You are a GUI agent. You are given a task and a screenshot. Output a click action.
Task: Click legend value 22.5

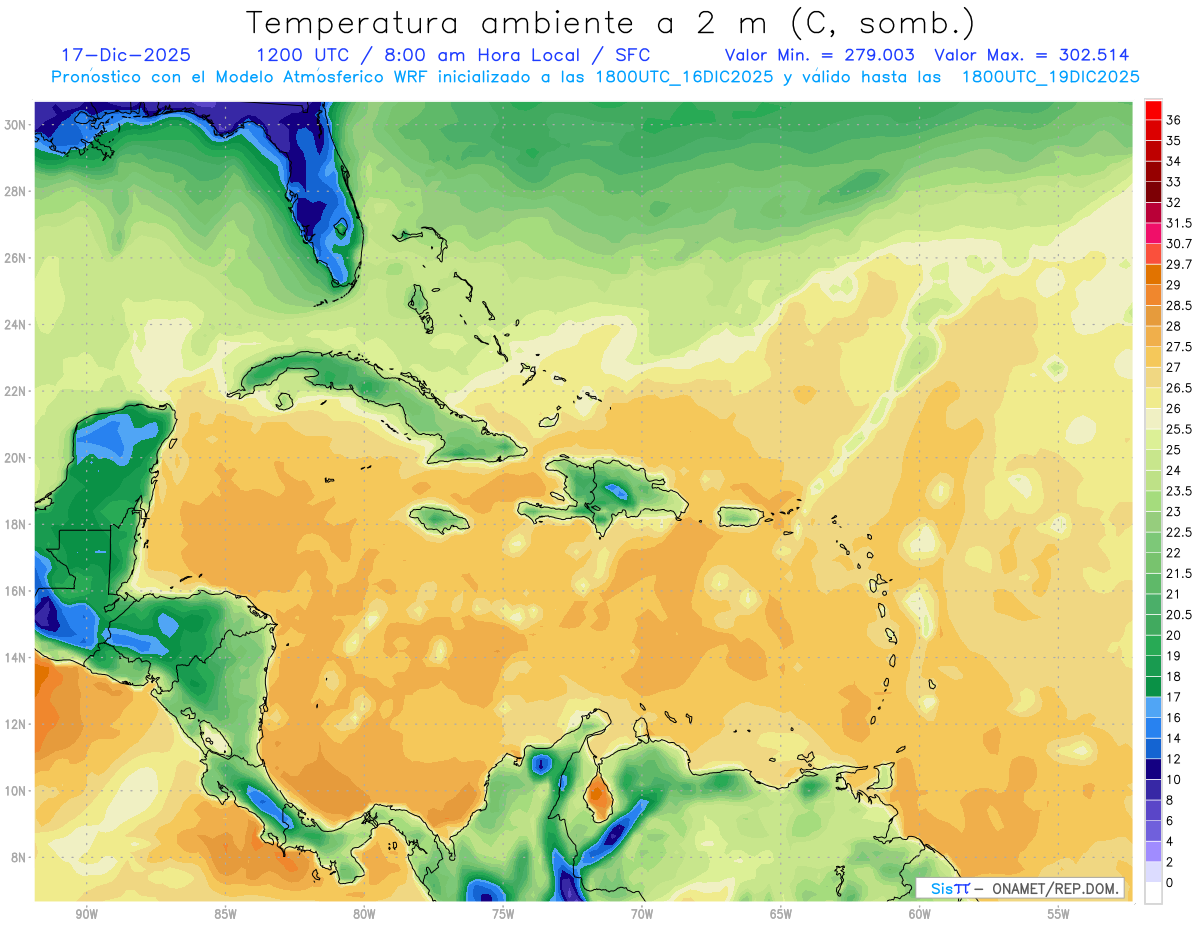(x=1179, y=532)
